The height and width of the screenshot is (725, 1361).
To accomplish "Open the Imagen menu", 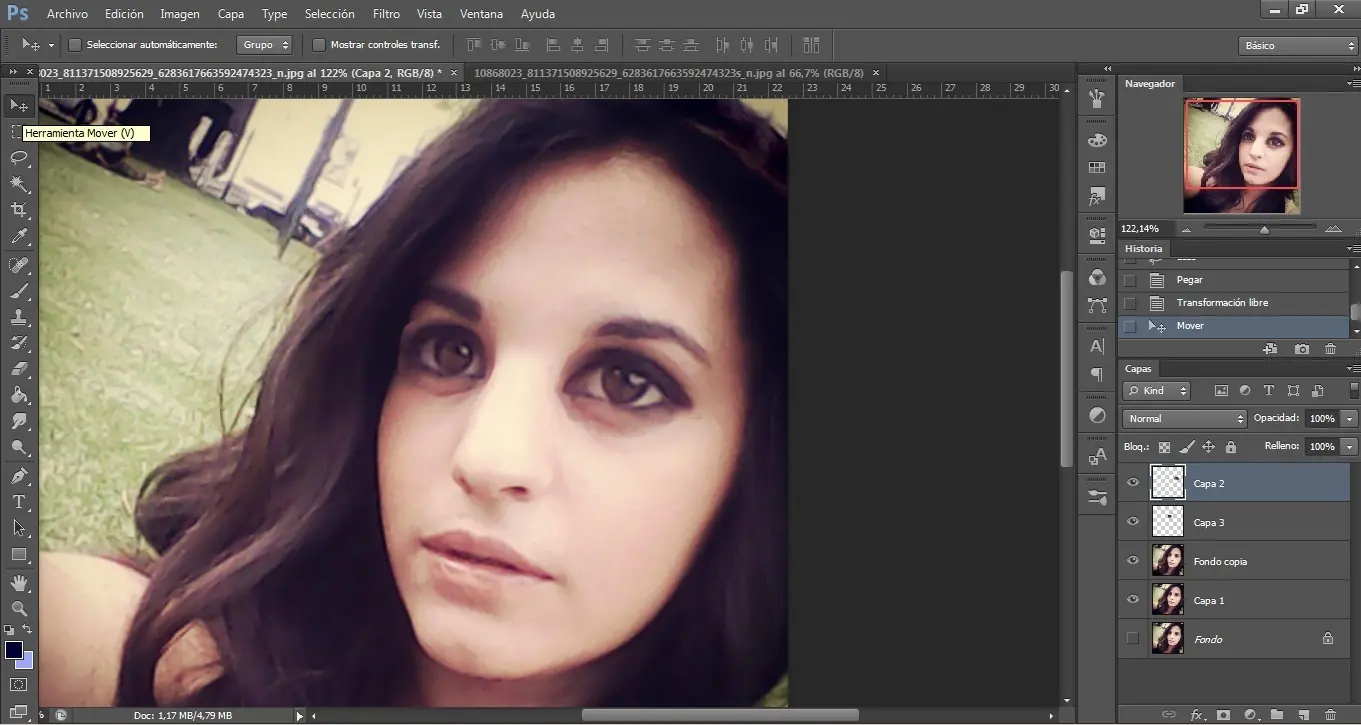I will 180,14.
